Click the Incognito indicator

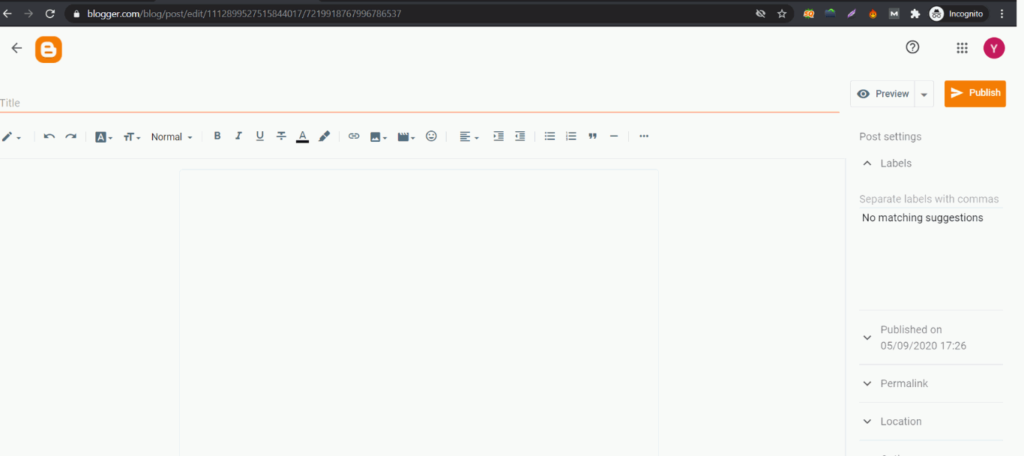click(x=957, y=13)
